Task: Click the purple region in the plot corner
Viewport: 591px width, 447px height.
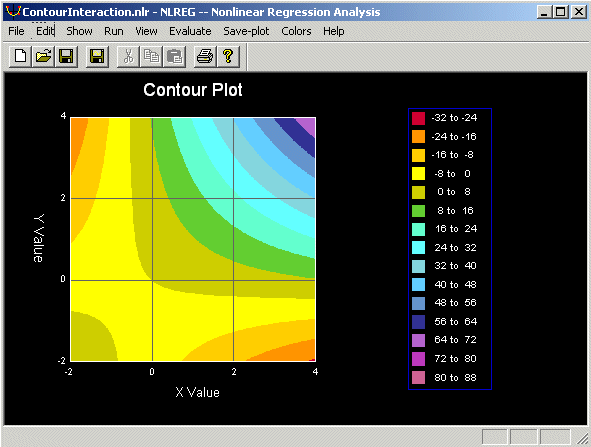Action: (x=308, y=124)
